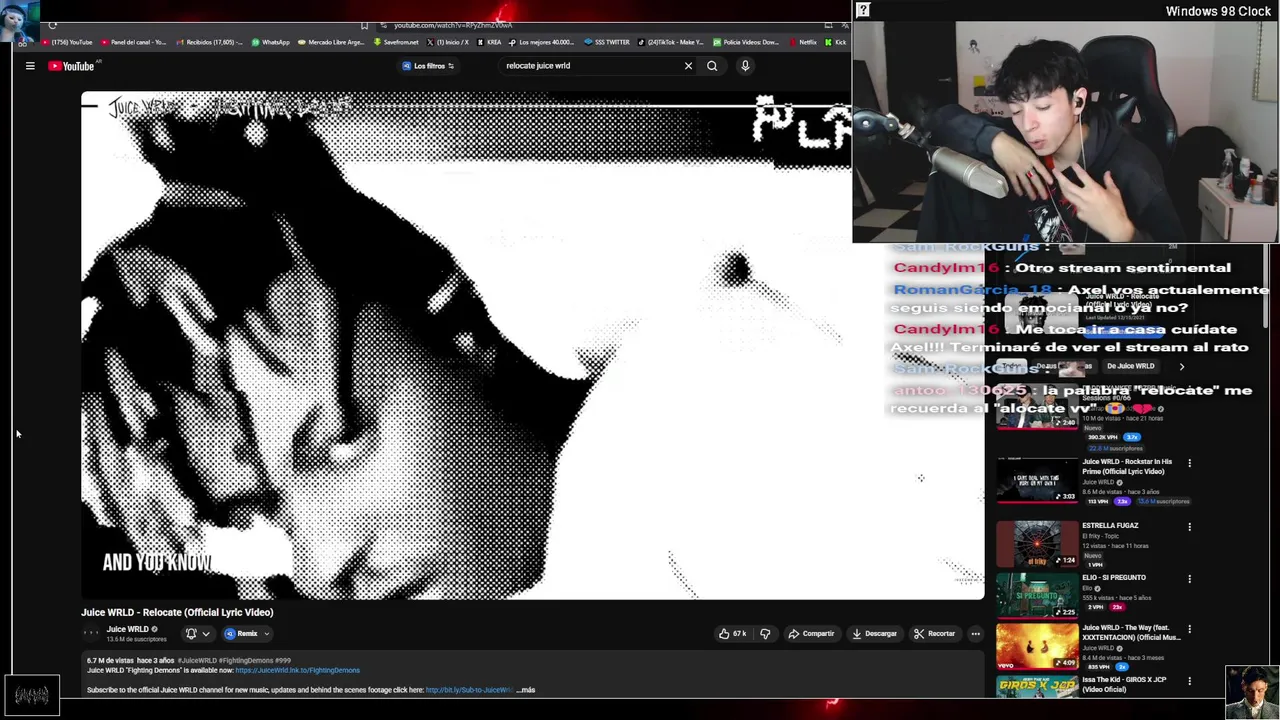Download the video with Descargar
The width and height of the screenshot is (1280, 720).
click(875, 633)
